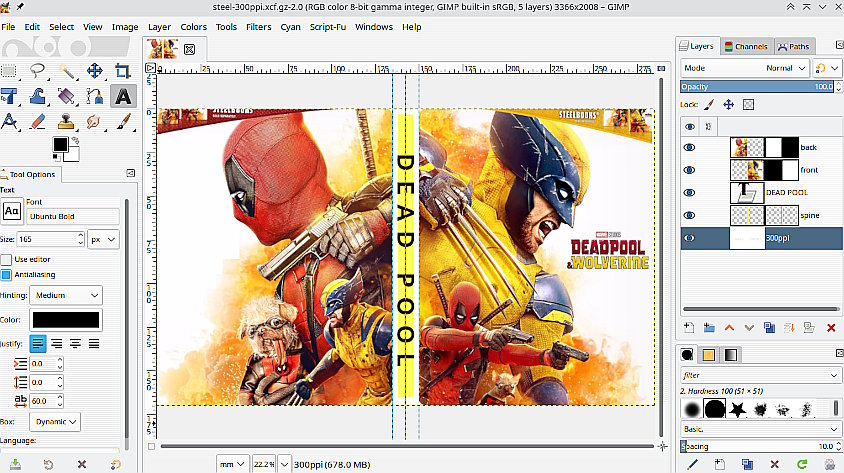The image size is (844, 473).
Task: Enable the Use editor checkbox
Action: [x=6, y=259]
